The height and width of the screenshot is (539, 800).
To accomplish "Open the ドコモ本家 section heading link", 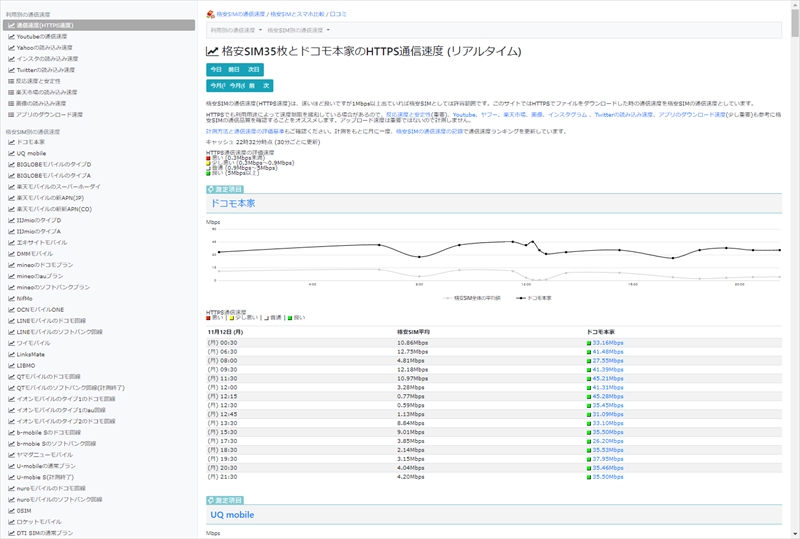I will pyautogui.click(x=233, y=203).
